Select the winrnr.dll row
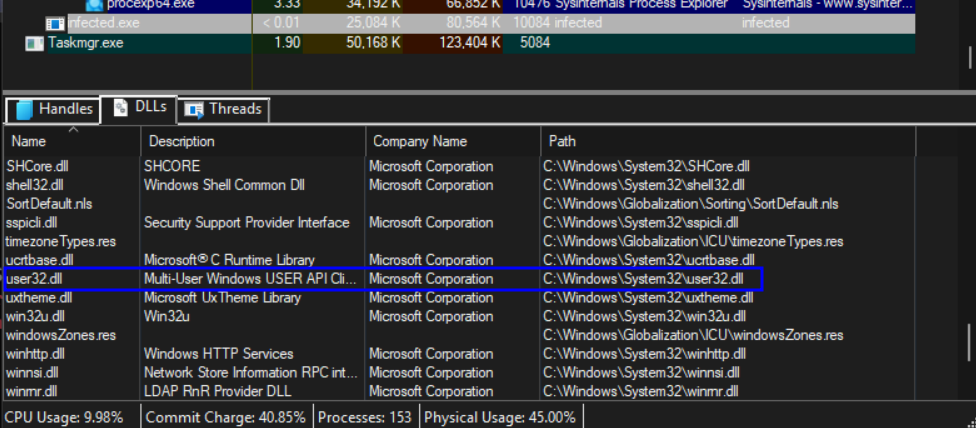 coord(459,391)
